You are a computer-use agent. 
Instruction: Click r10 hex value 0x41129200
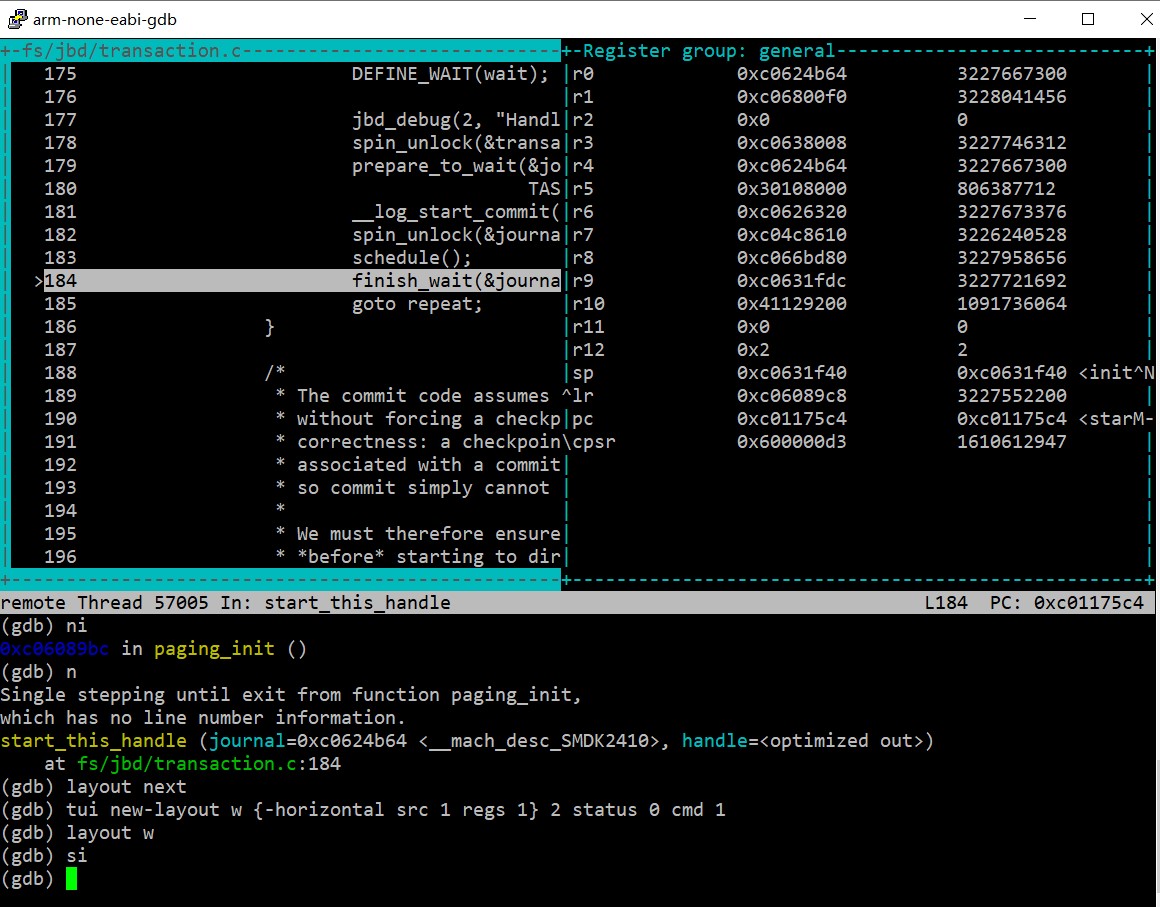[x=792, y=303]
